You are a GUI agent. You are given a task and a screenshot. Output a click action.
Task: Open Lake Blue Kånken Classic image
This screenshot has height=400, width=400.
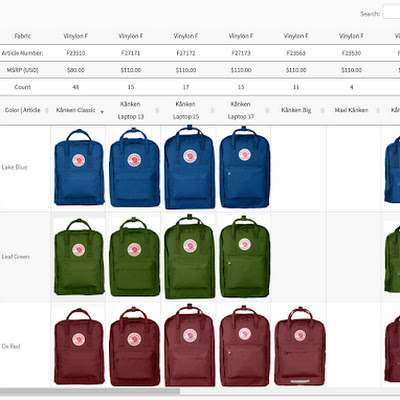(x=79, y=167)
